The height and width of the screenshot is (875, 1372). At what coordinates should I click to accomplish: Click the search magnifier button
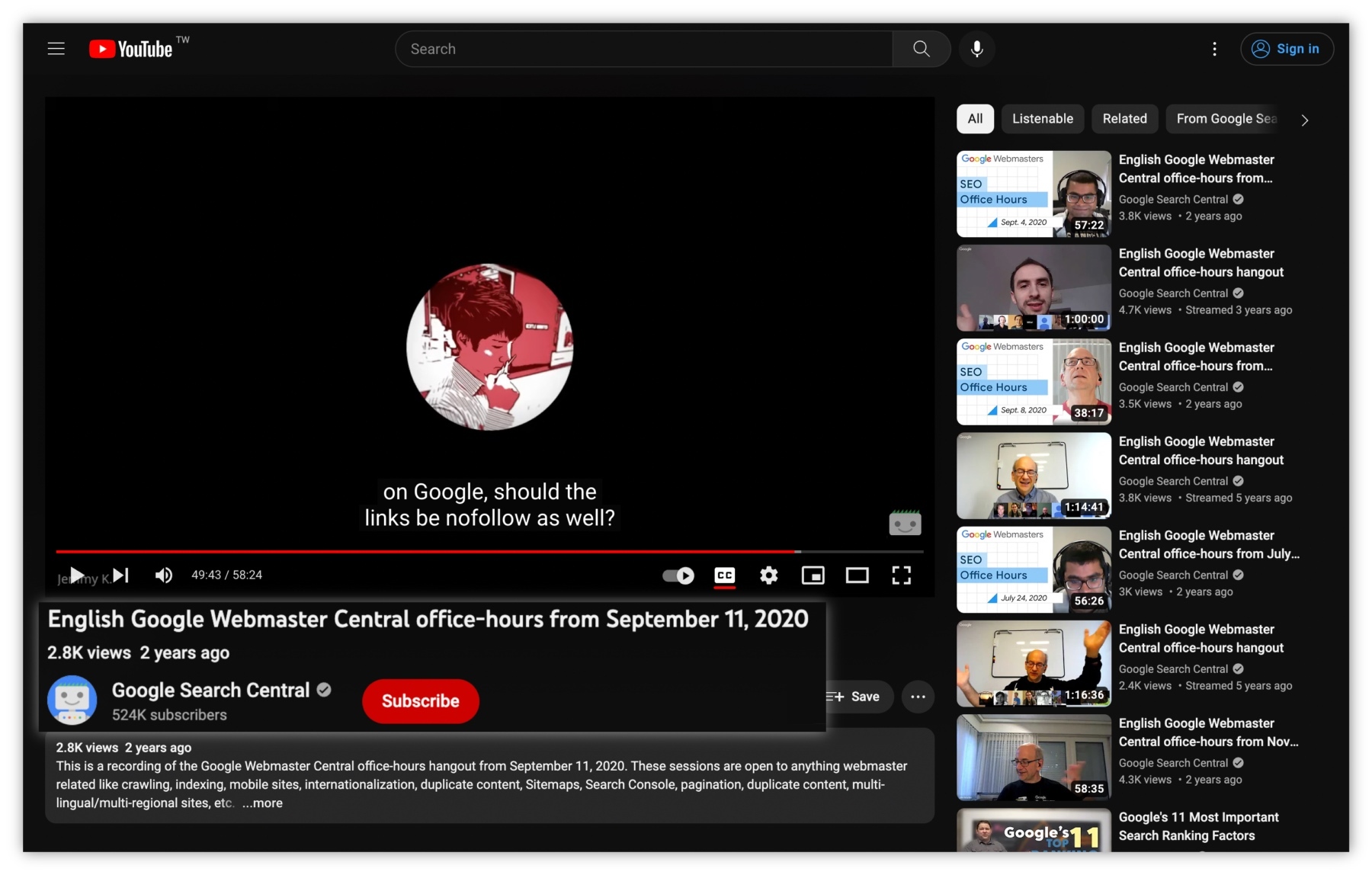[921, 49]
